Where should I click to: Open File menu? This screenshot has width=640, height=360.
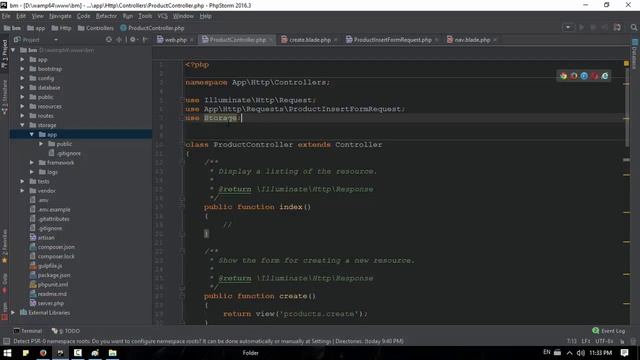click(x=6, y=16)
